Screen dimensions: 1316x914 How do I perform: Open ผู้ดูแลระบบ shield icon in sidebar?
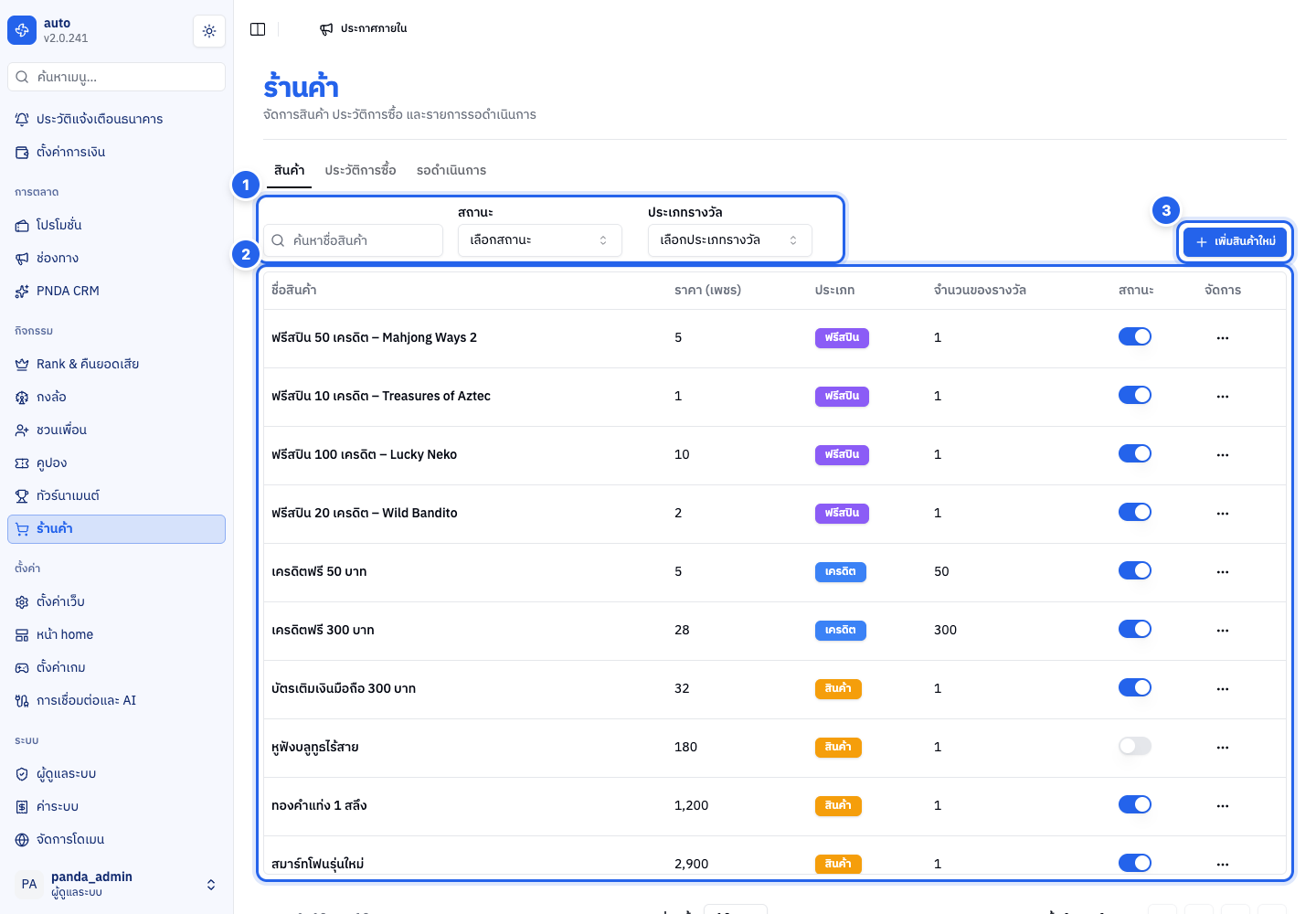pos(22,773)
